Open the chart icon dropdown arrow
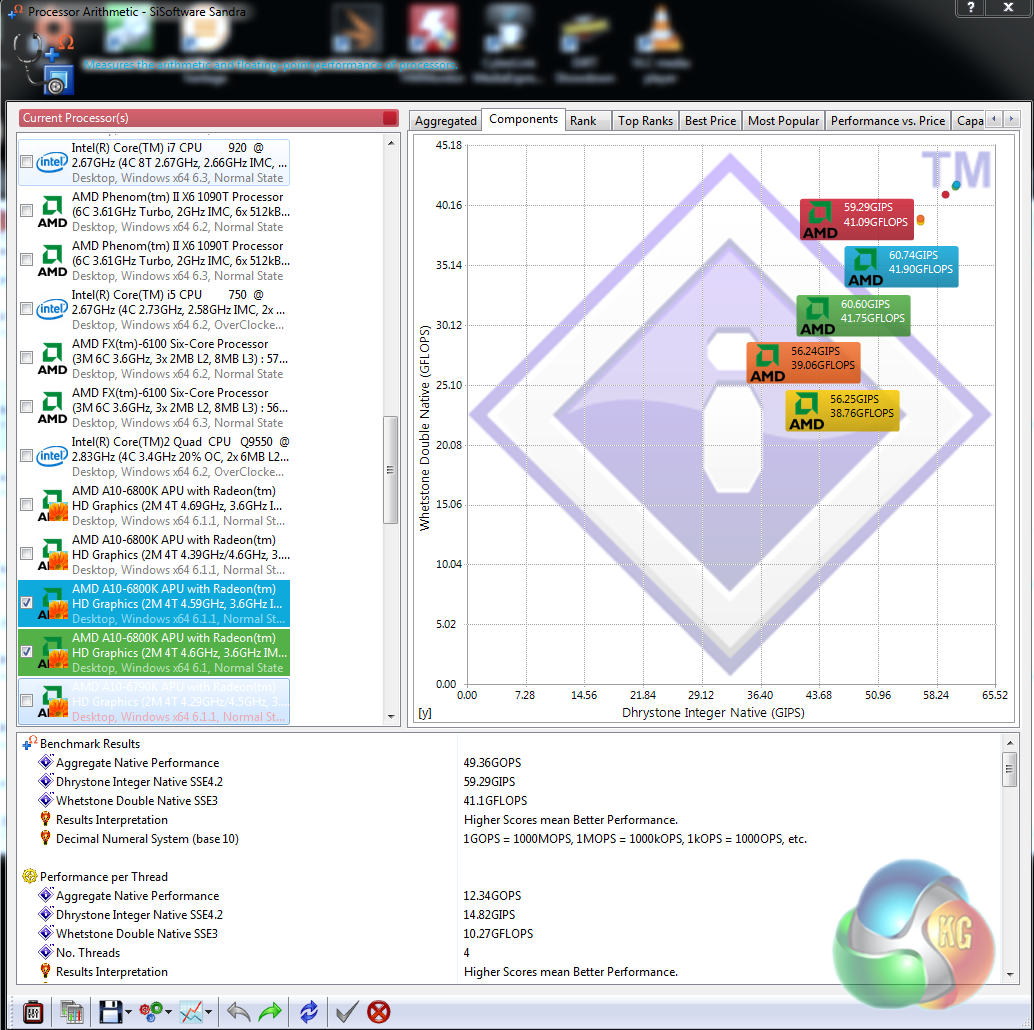The image size is (1034, 1030). 208,1012
